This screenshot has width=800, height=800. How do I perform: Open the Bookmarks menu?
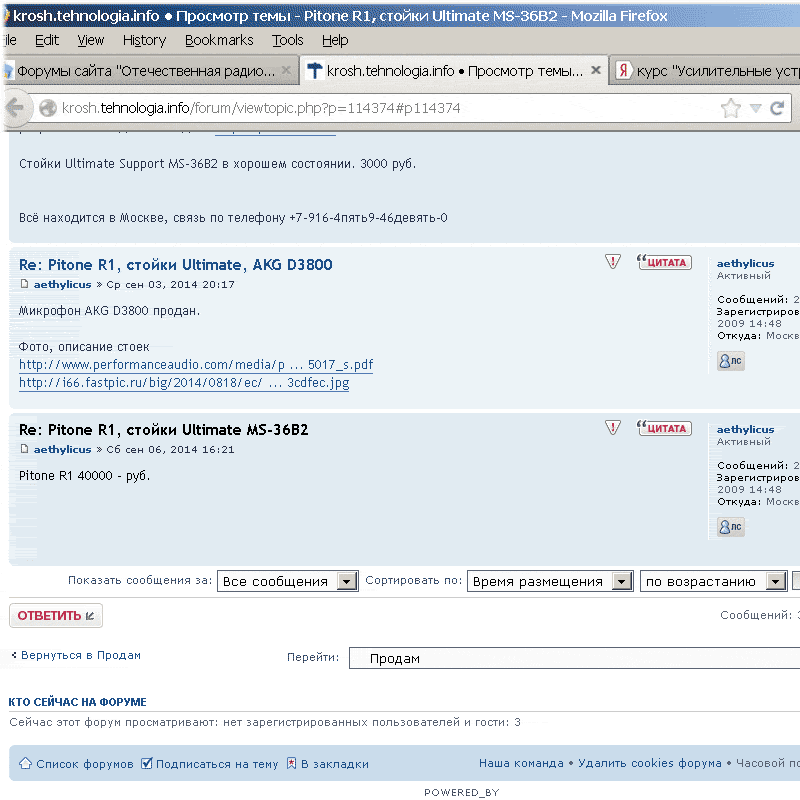(x=219, y=40)
